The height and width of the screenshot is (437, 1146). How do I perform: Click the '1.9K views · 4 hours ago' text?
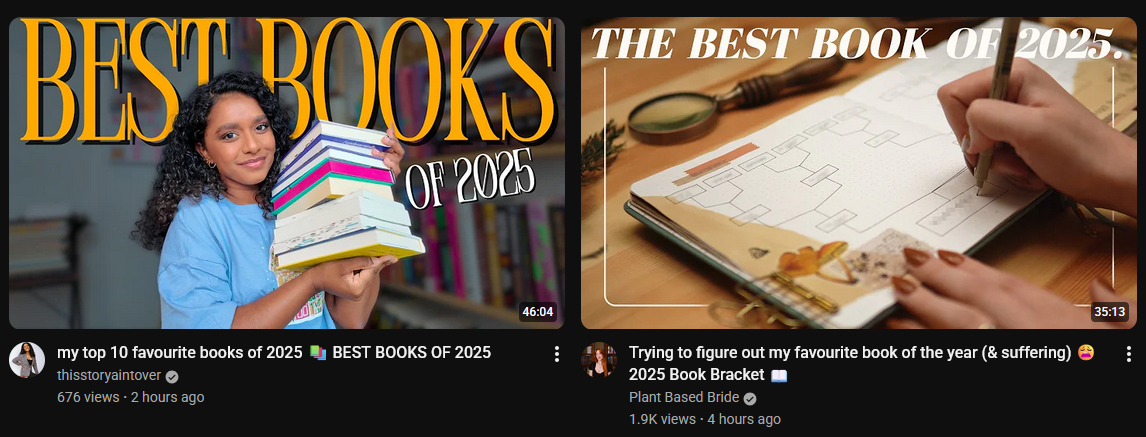click(x=705, y=419)
